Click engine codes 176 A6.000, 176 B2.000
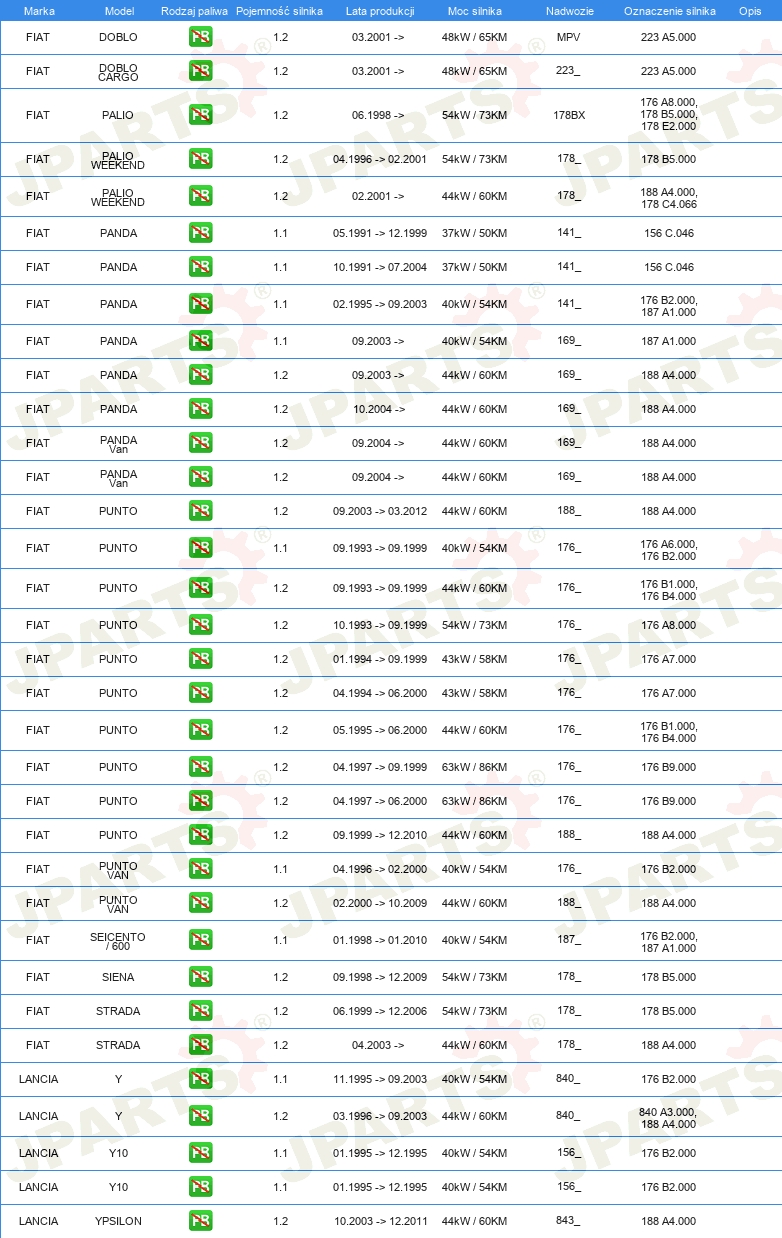 pyautogui.click(x=669, y=549)
